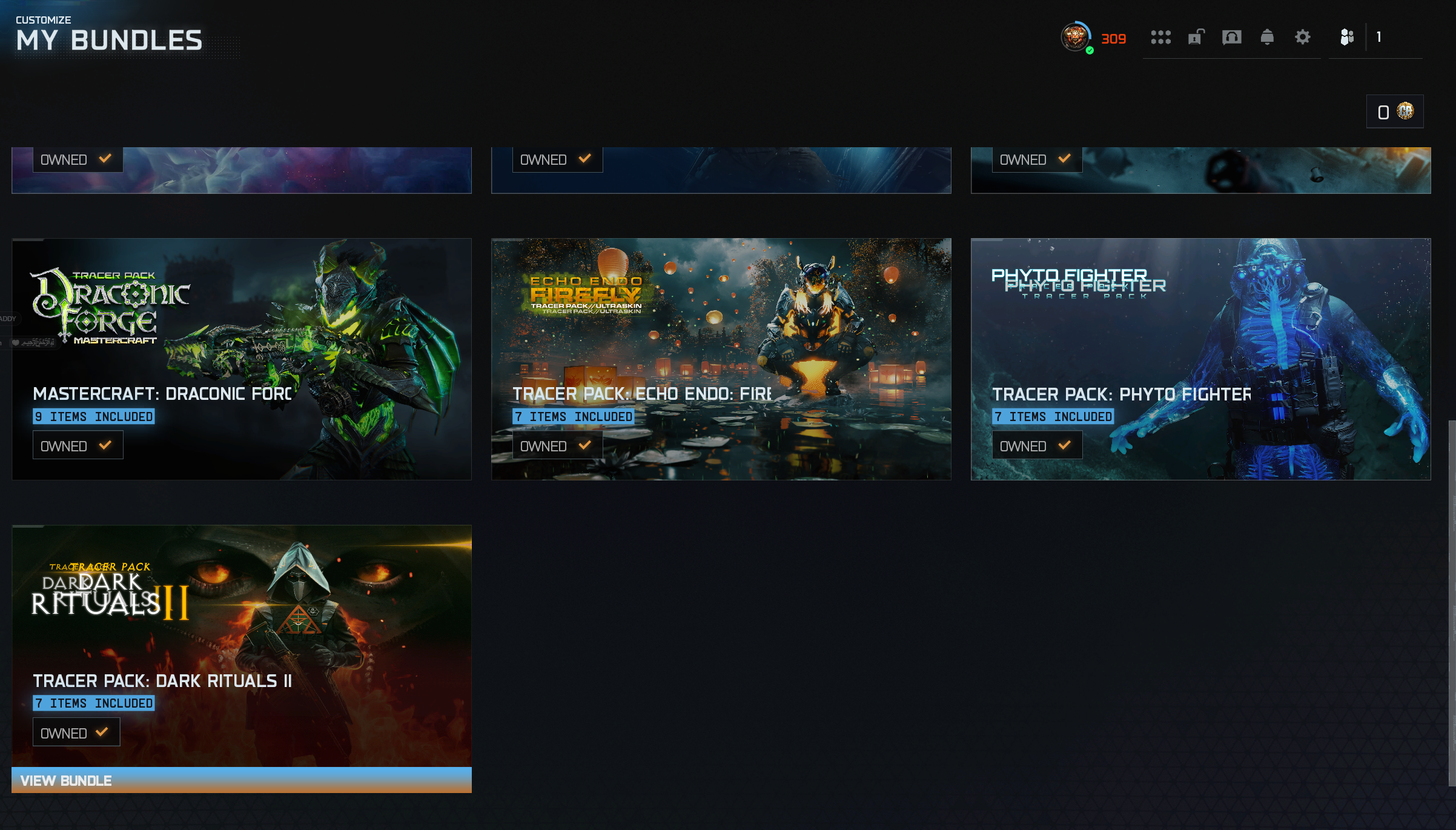This screenshot has height=830, width=1456.
Task: Click "9 ITEMS INCLUDED" on Draconic Forge
Action: coord(94,417)
